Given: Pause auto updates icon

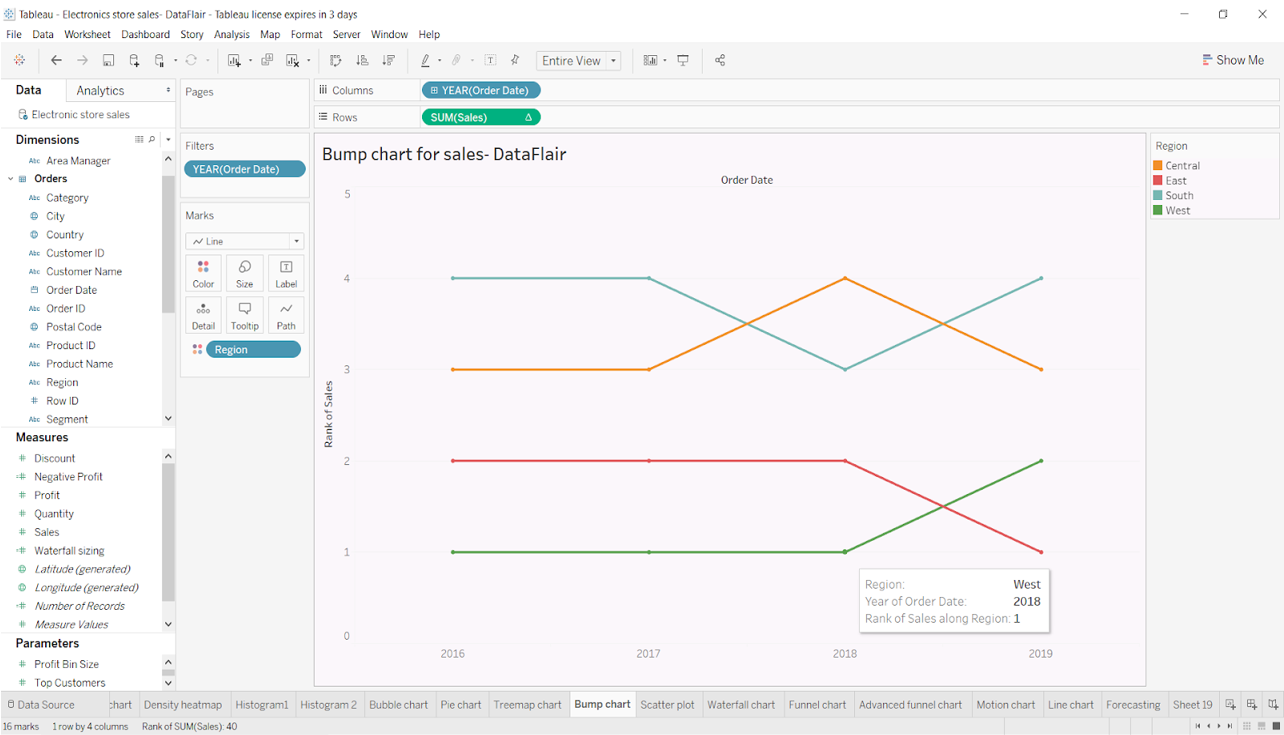Looking at the screenshot, I should point(159,60).
